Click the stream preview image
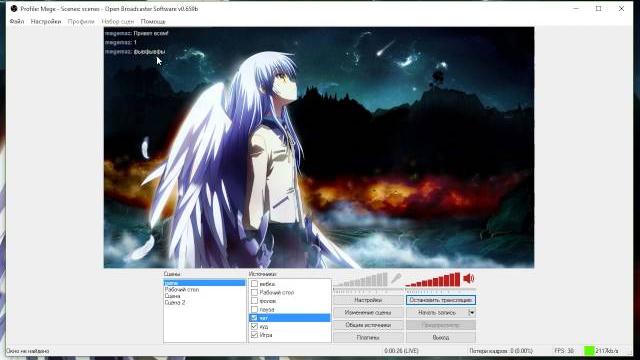This screenshot has height=360, width=640. coord(319,147)
